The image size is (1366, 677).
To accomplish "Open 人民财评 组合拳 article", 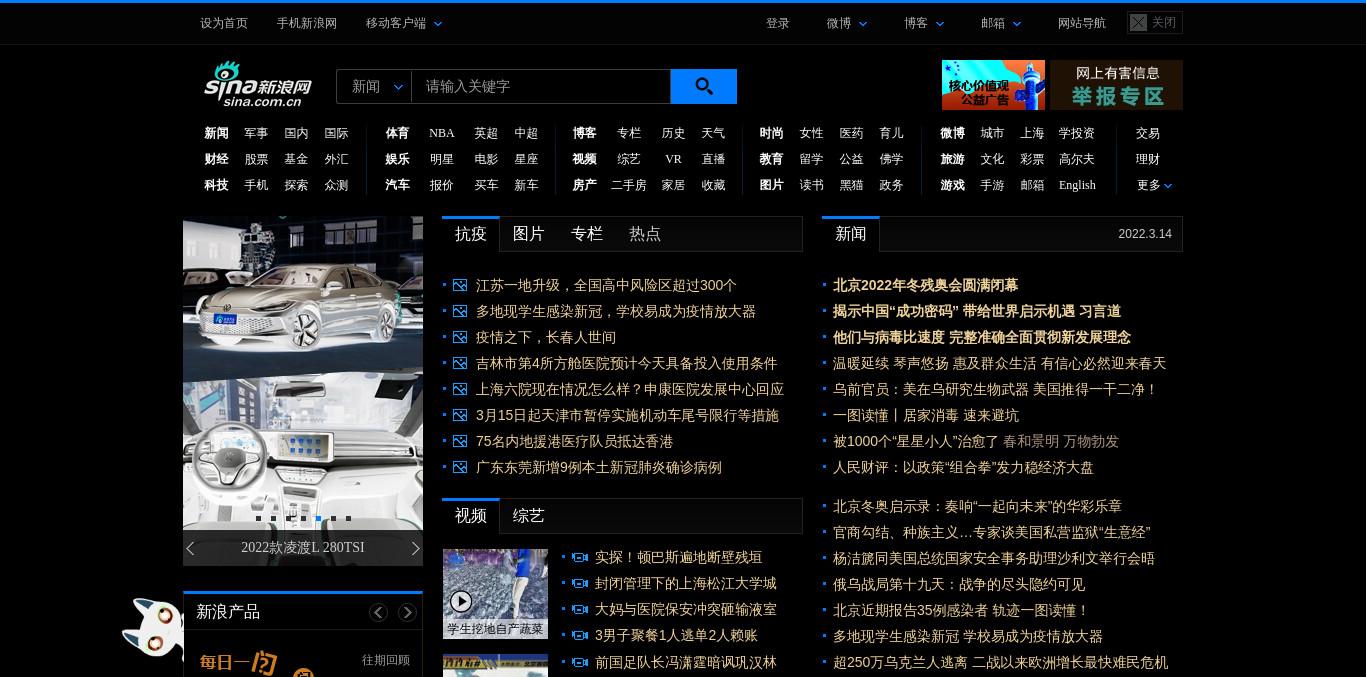I will [963, 467].
